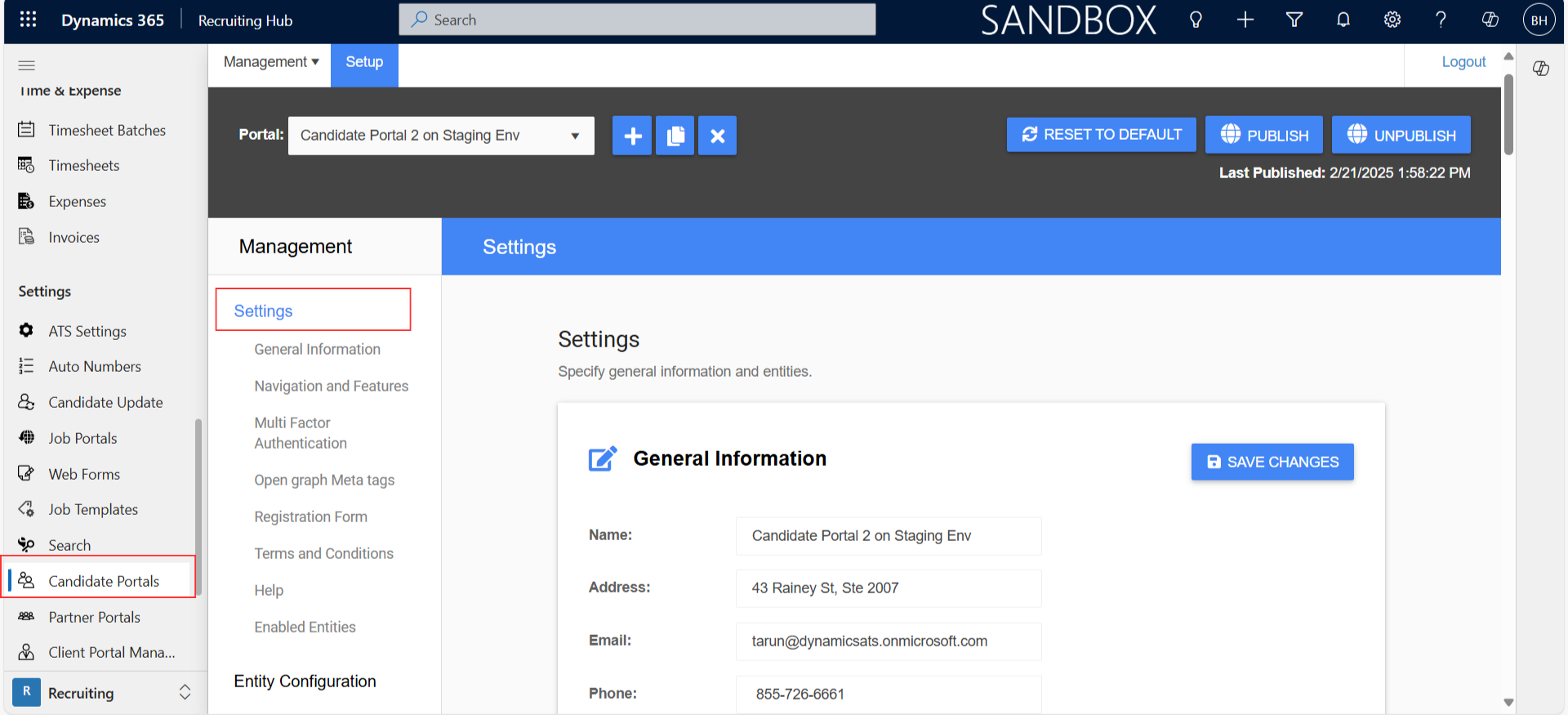Open the settings gear in the header
Screen dimensions: 1568x715
(1392, 20)
